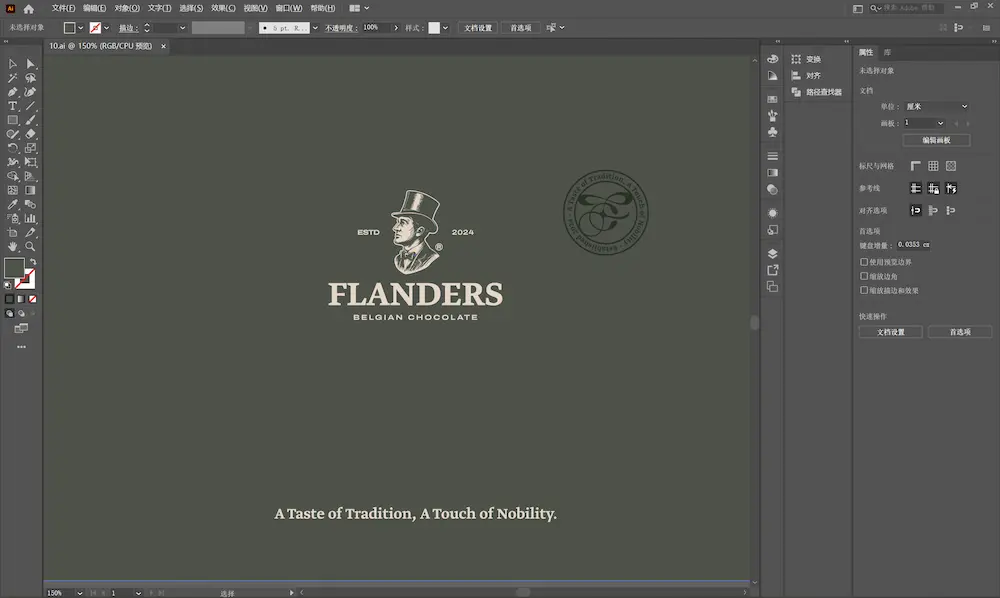Open the Effect menu (效果)
The width and height of the screenshot is (1000, 598).
(223, 8)
